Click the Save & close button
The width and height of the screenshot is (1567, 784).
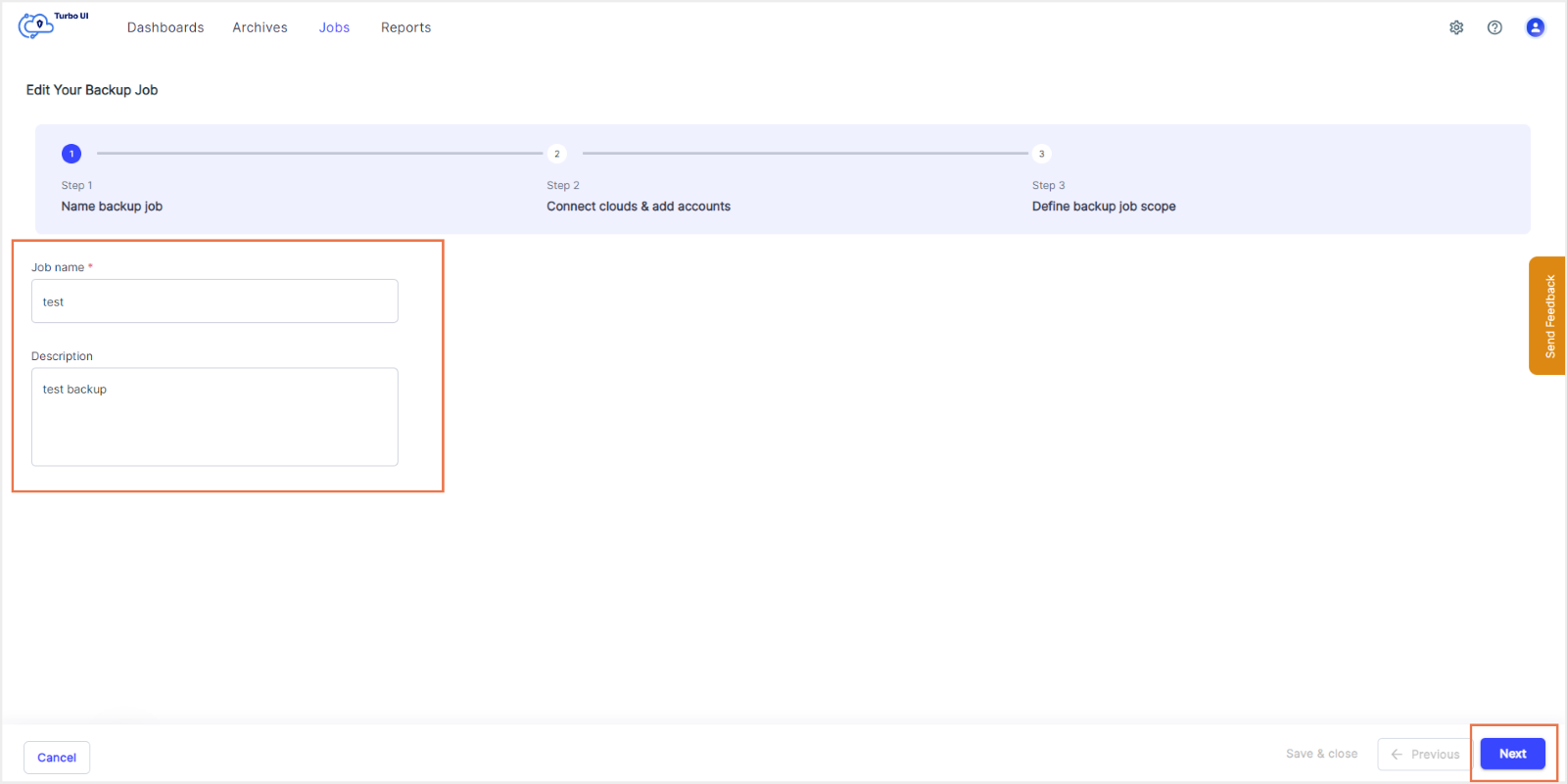[1321, 754]
